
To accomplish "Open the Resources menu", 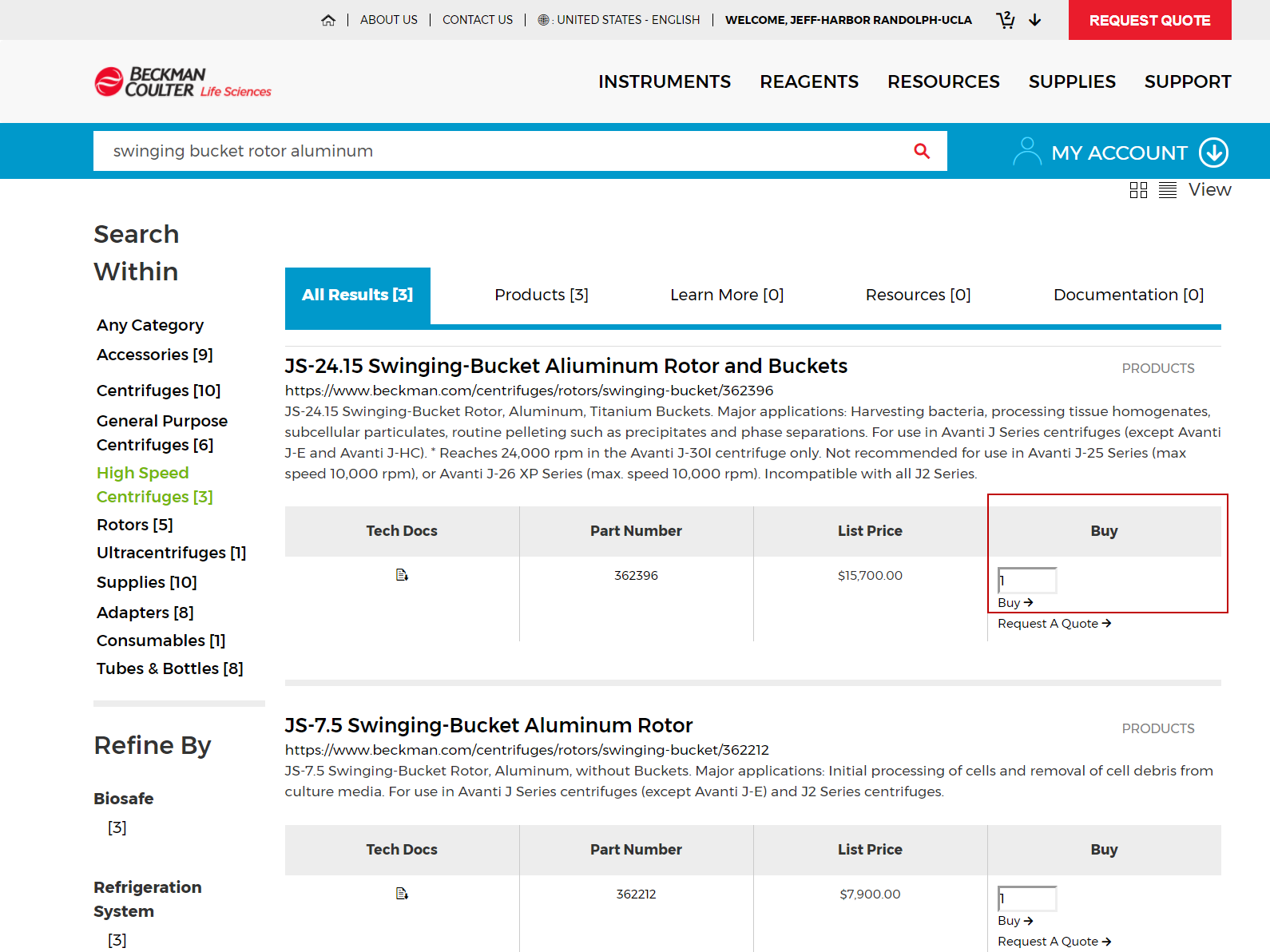I will point(943,81).
